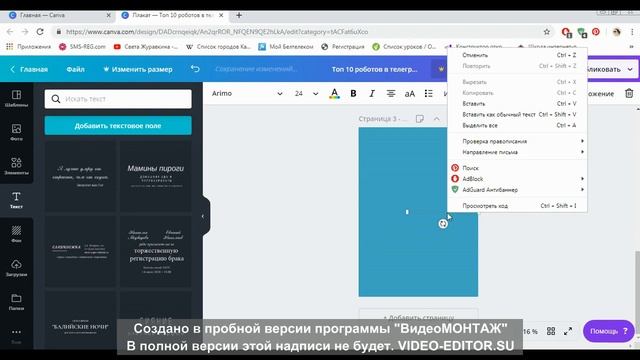Screen dimensions: 640x360
Task: Open the Файл menu
Action: (x=76, y=69)
